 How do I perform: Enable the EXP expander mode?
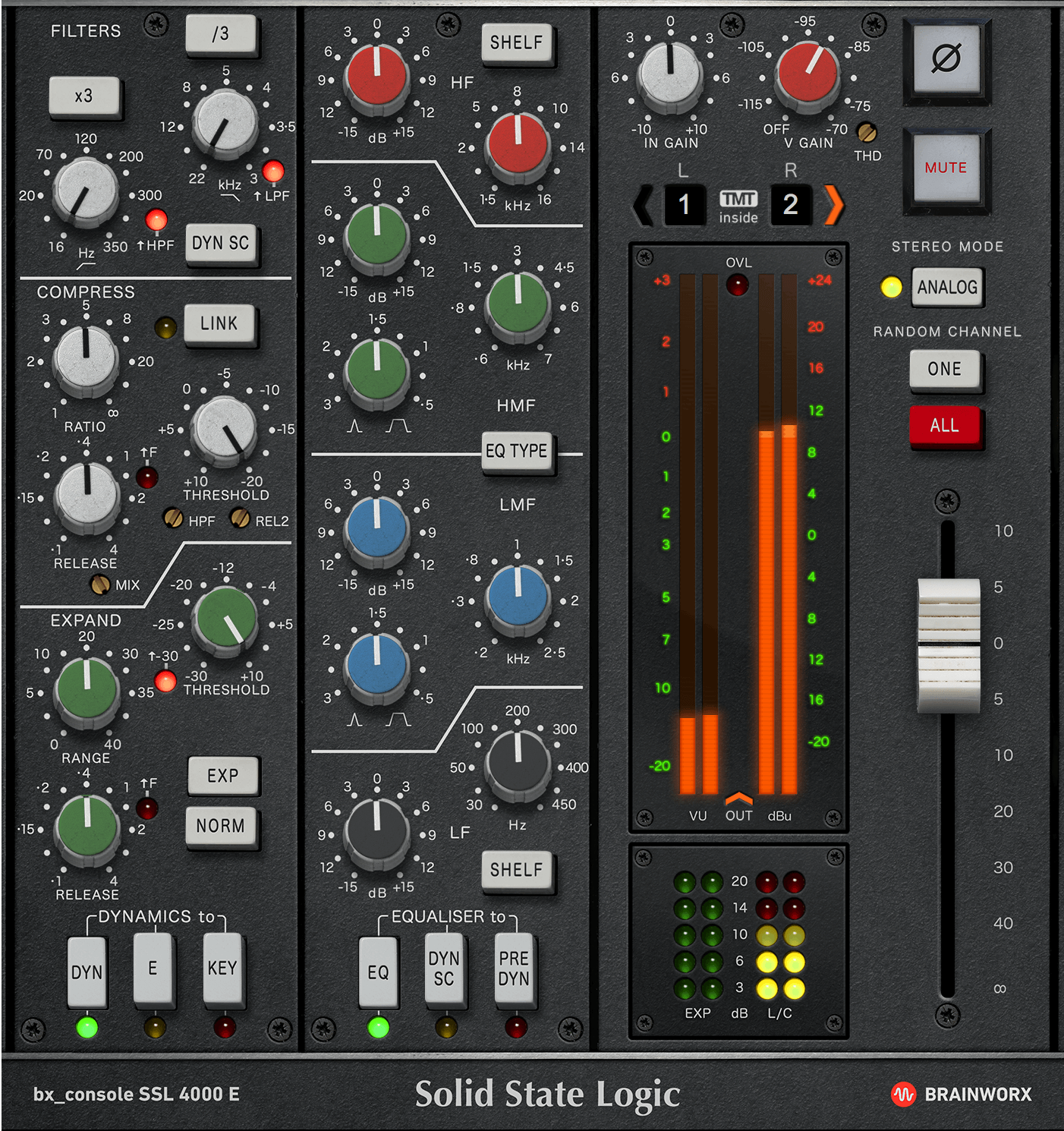click(222, 776)
